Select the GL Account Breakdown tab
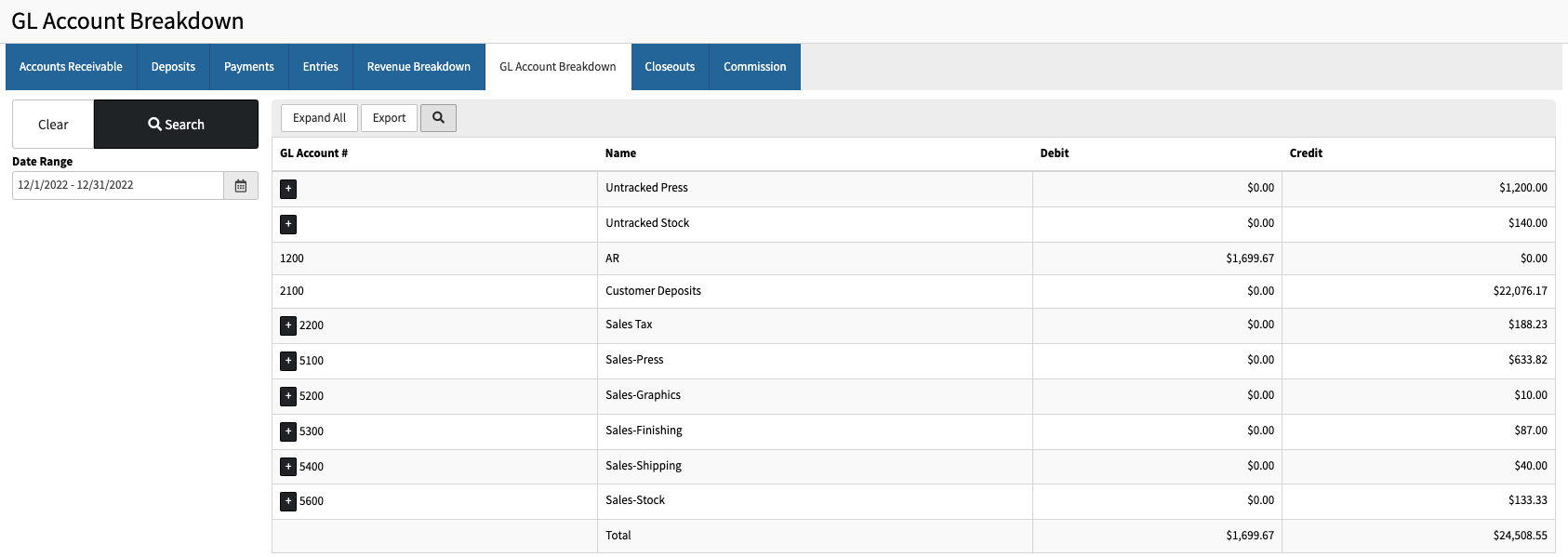 pyautogui.click(x=558, y=67)
